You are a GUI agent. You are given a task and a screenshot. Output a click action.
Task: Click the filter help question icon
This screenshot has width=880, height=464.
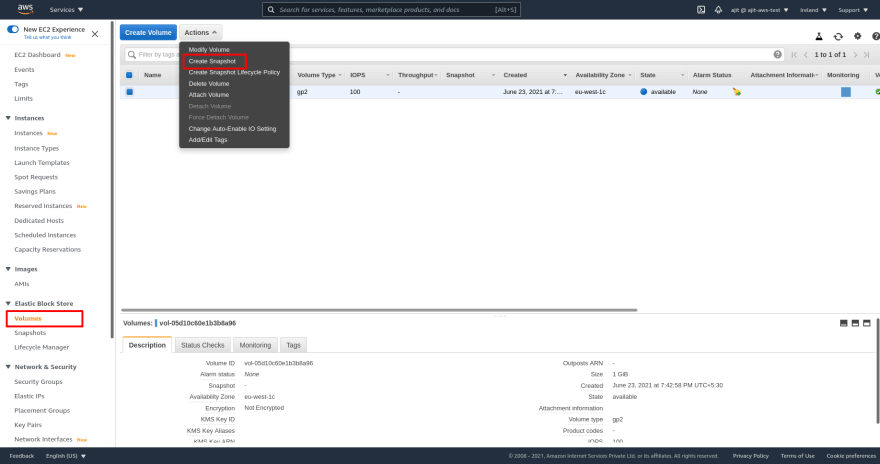(x=777, y=54)
